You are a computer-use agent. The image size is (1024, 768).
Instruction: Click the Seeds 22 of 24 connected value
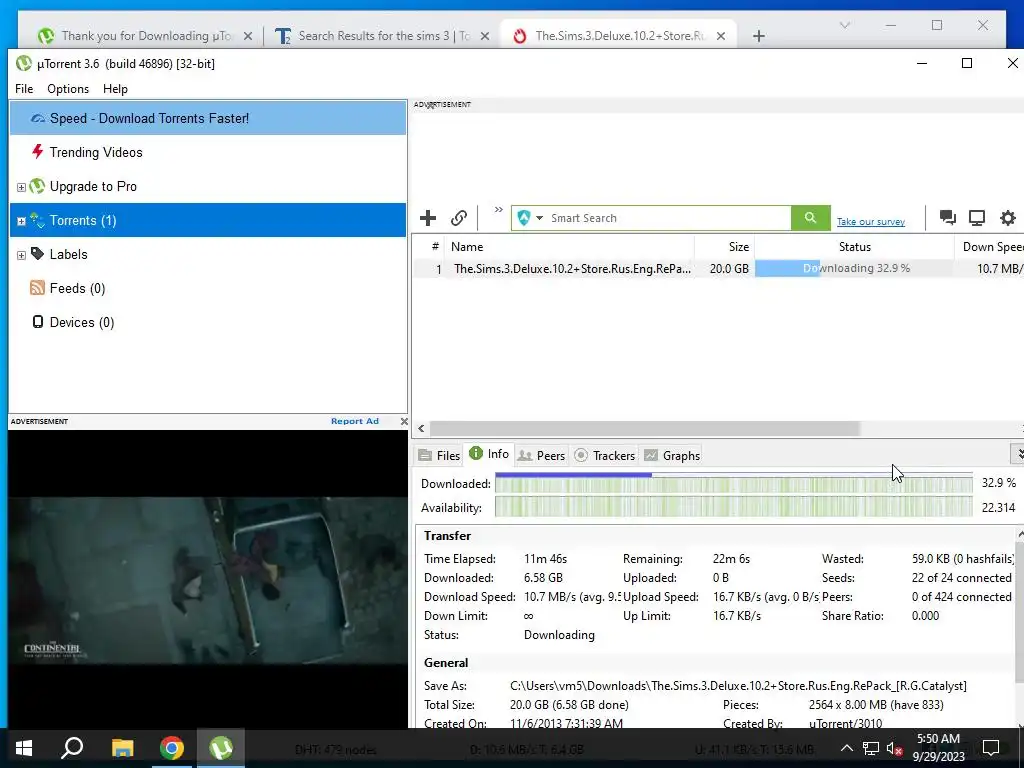click(961, 578)
